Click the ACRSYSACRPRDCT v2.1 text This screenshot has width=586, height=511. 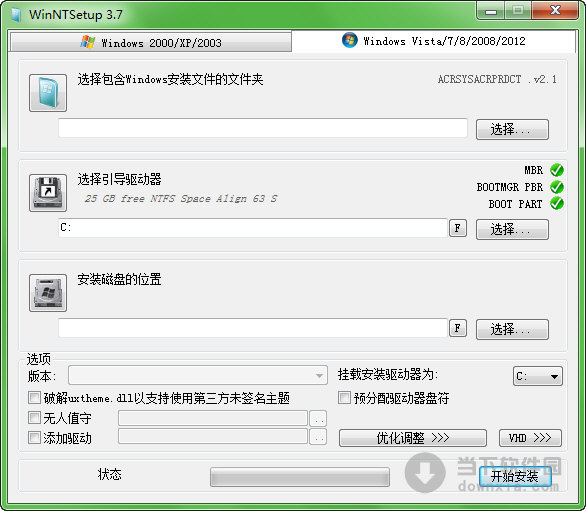click(497, 79)
